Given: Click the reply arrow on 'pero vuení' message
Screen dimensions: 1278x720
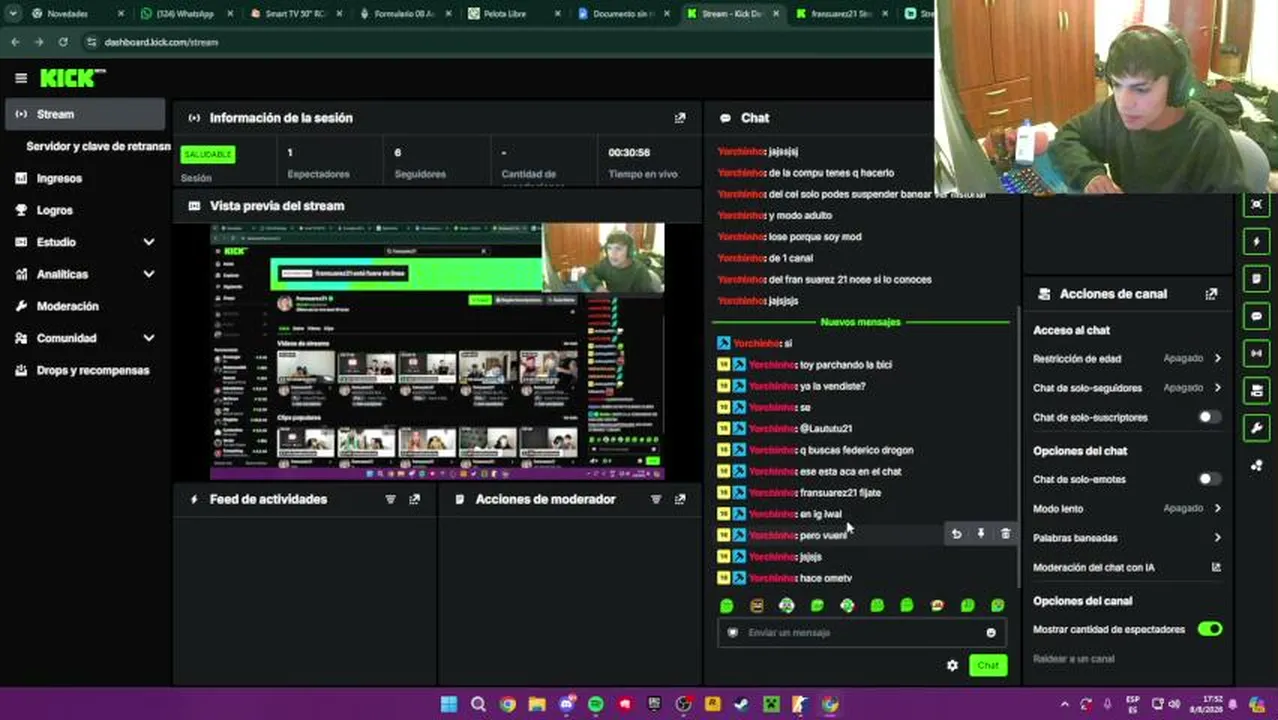Looking at the screenshot, I should pos(956,534).
